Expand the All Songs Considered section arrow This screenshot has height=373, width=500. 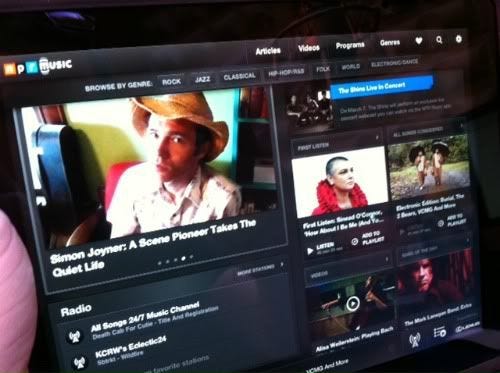(462, 126)
